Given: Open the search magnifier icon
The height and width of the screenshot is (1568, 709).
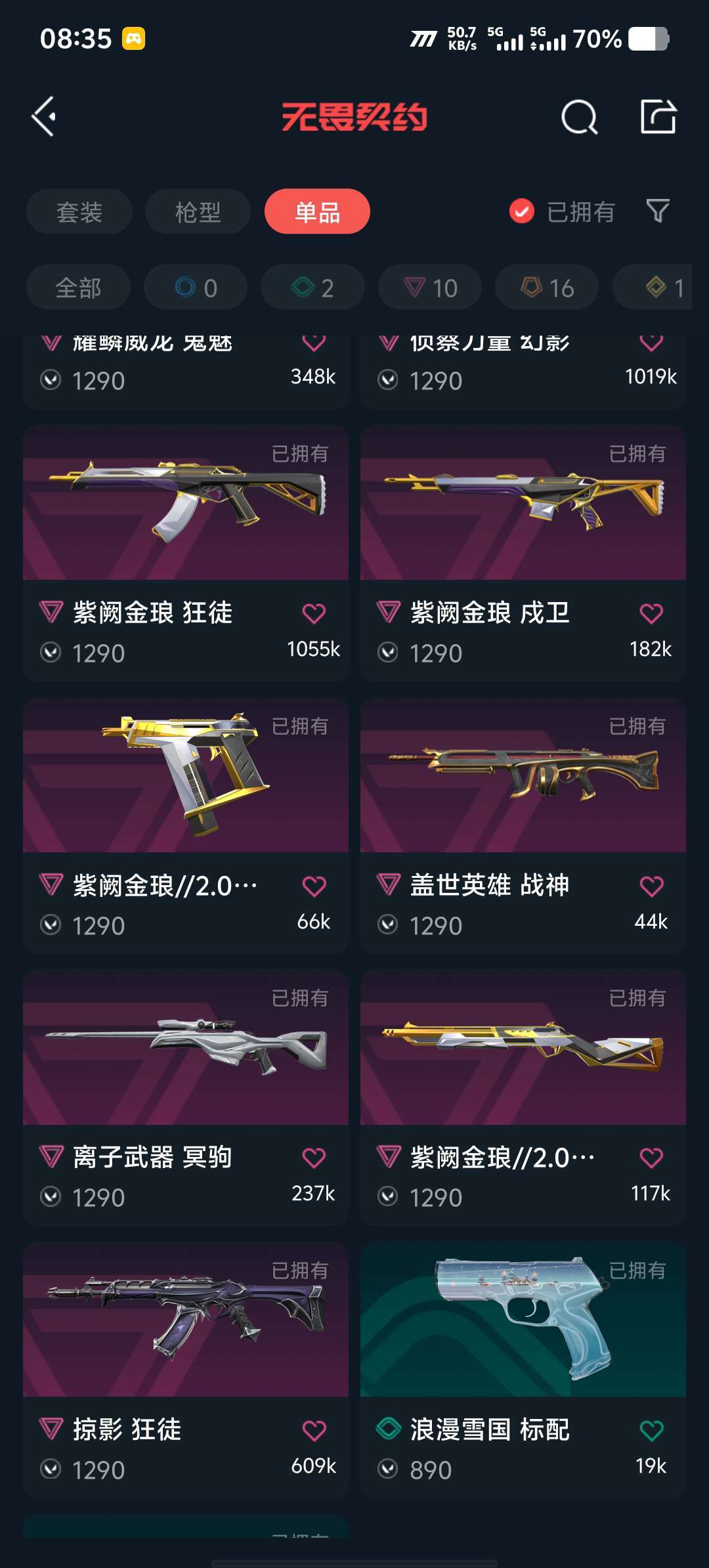Looking at the screenshot, I should [580, 118].
